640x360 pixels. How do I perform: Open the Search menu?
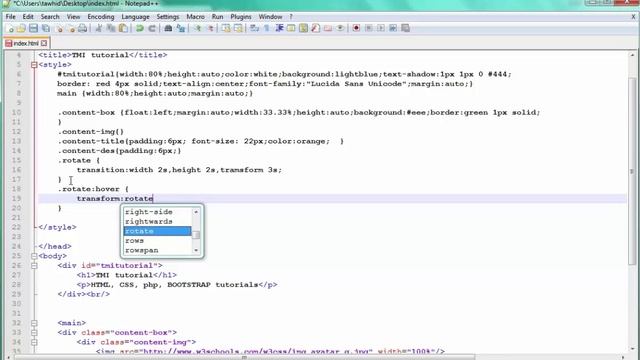pyautogui.click(x=50, y=17)
